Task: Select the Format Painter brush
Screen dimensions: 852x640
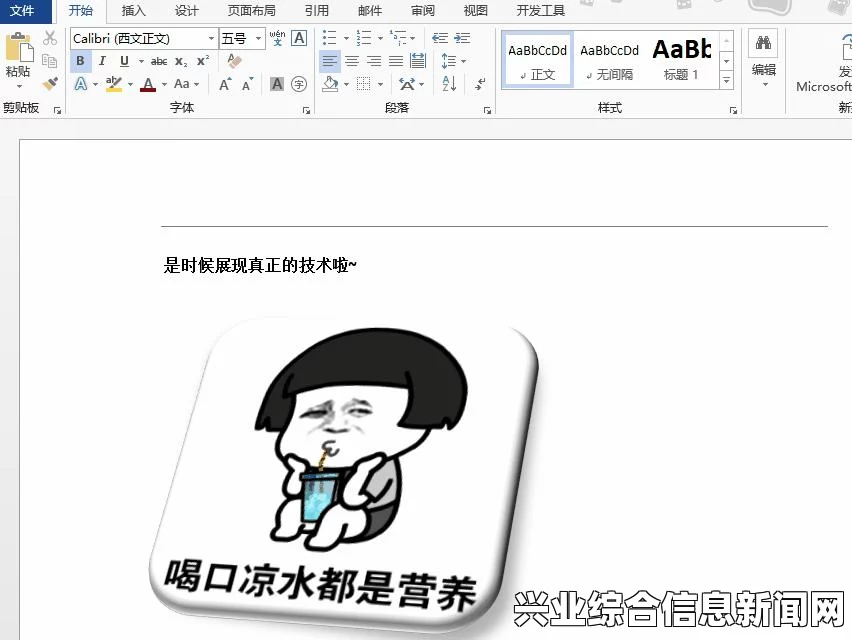Action: click(x=50, y=83)
